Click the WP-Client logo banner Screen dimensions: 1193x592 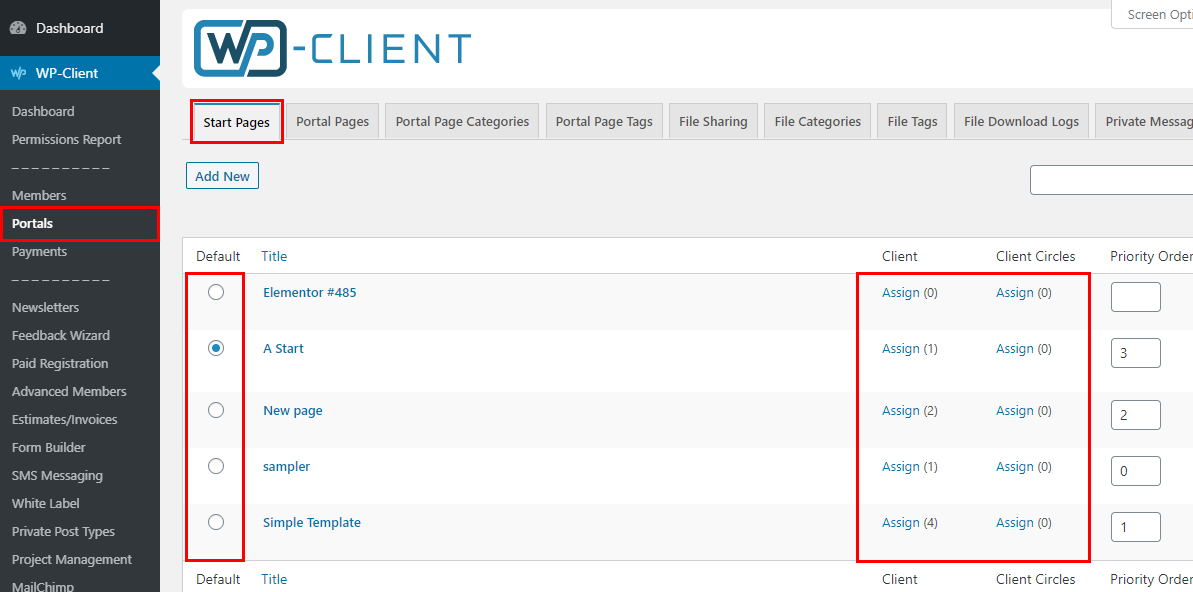[x=332, y=48]
